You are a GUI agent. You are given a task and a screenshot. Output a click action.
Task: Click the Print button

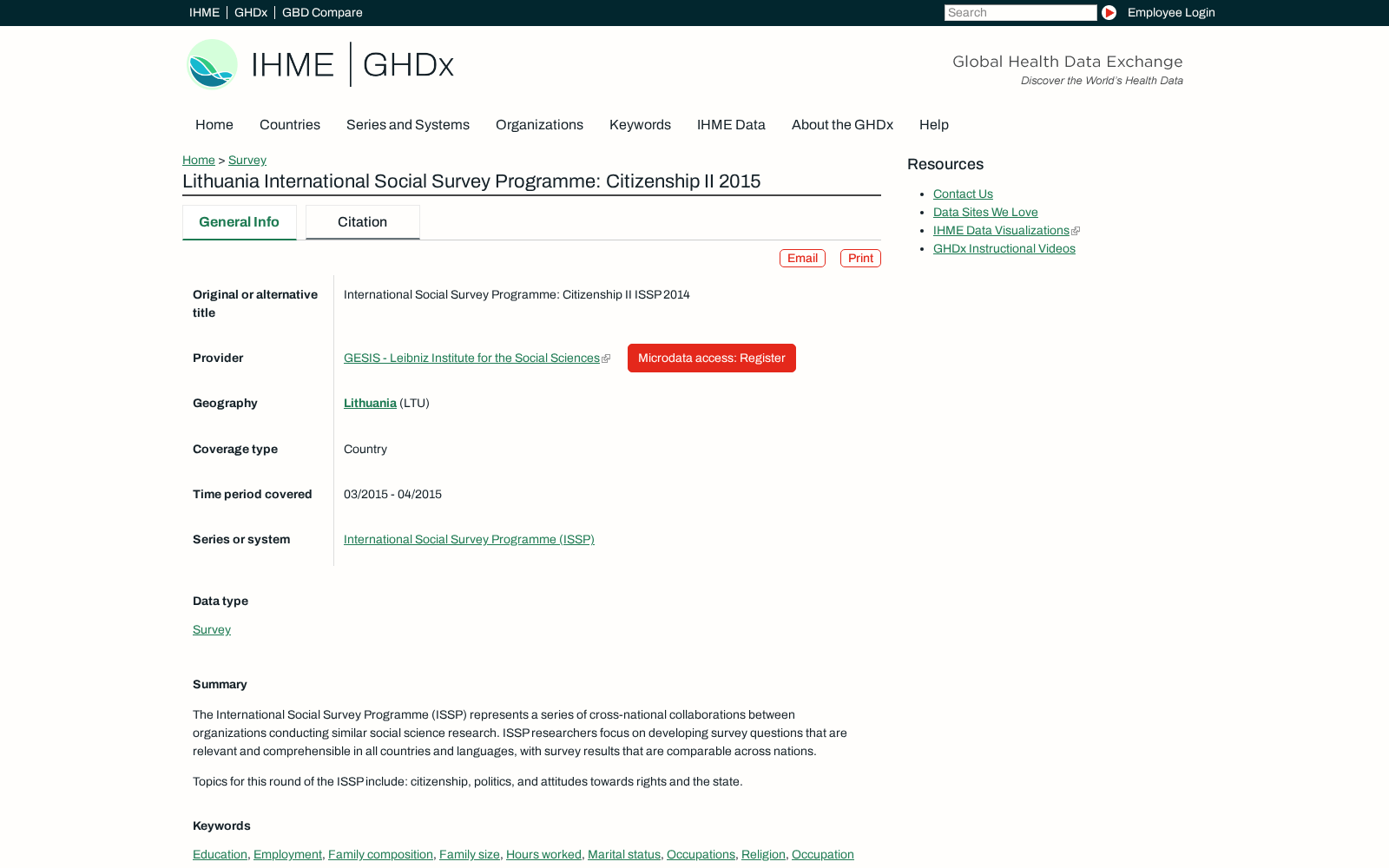coord(860,259)
